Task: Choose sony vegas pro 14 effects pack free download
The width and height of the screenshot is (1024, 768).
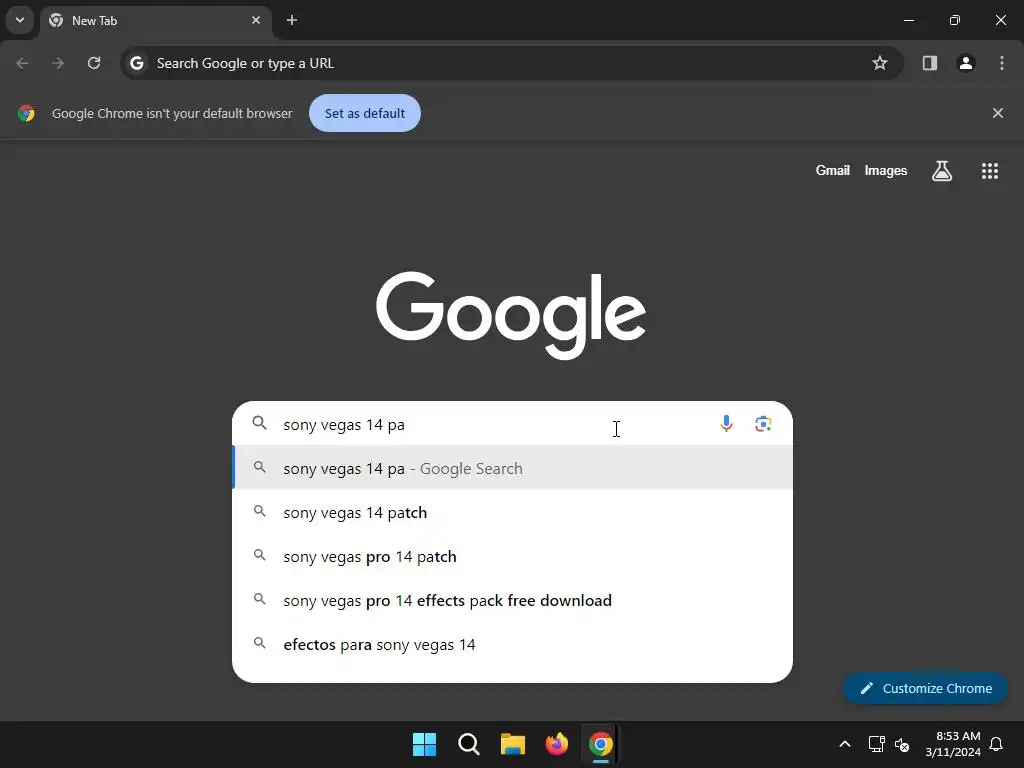Action: [x=513, y=600]
